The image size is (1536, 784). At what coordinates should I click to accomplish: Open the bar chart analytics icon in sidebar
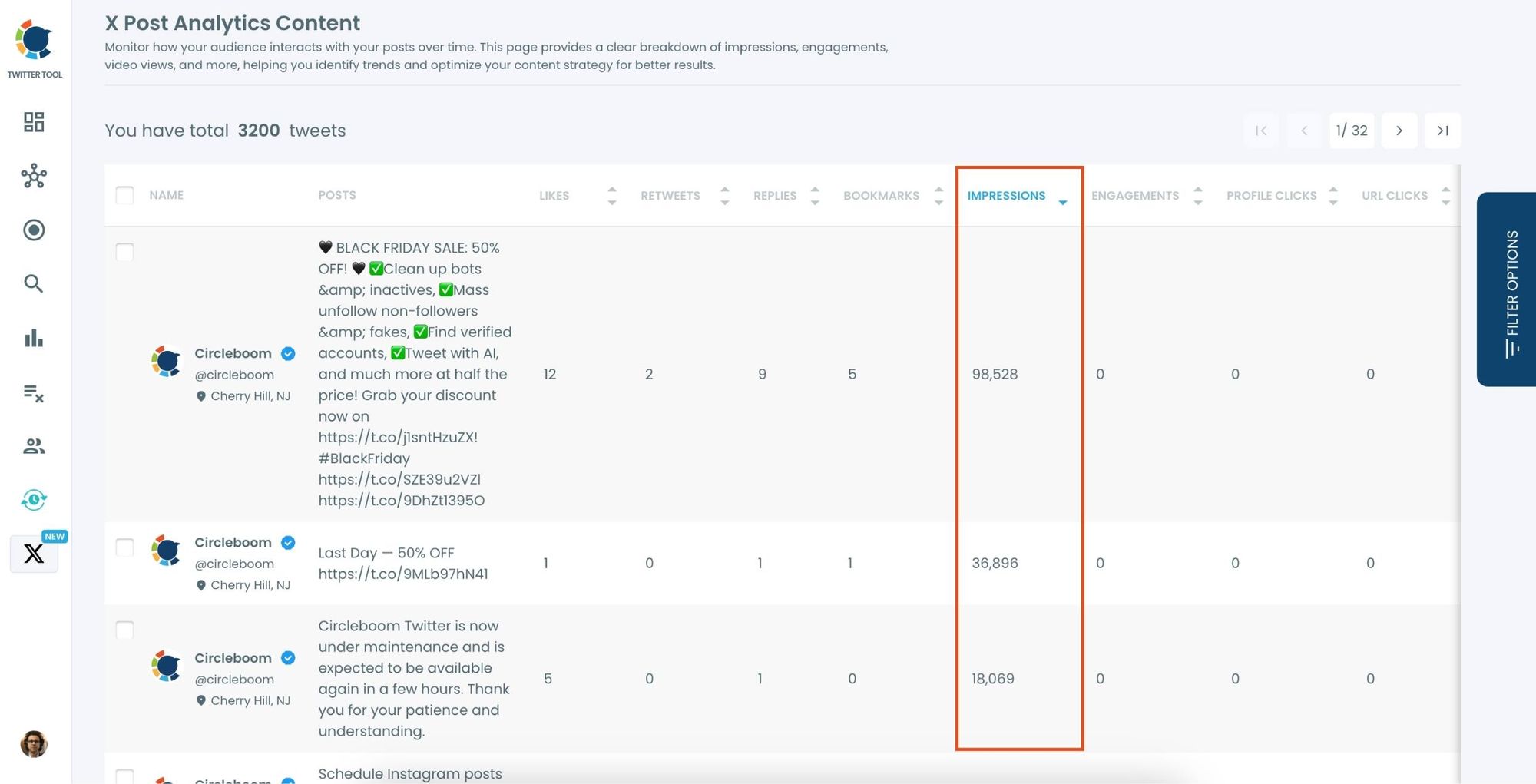coord(34,338)
